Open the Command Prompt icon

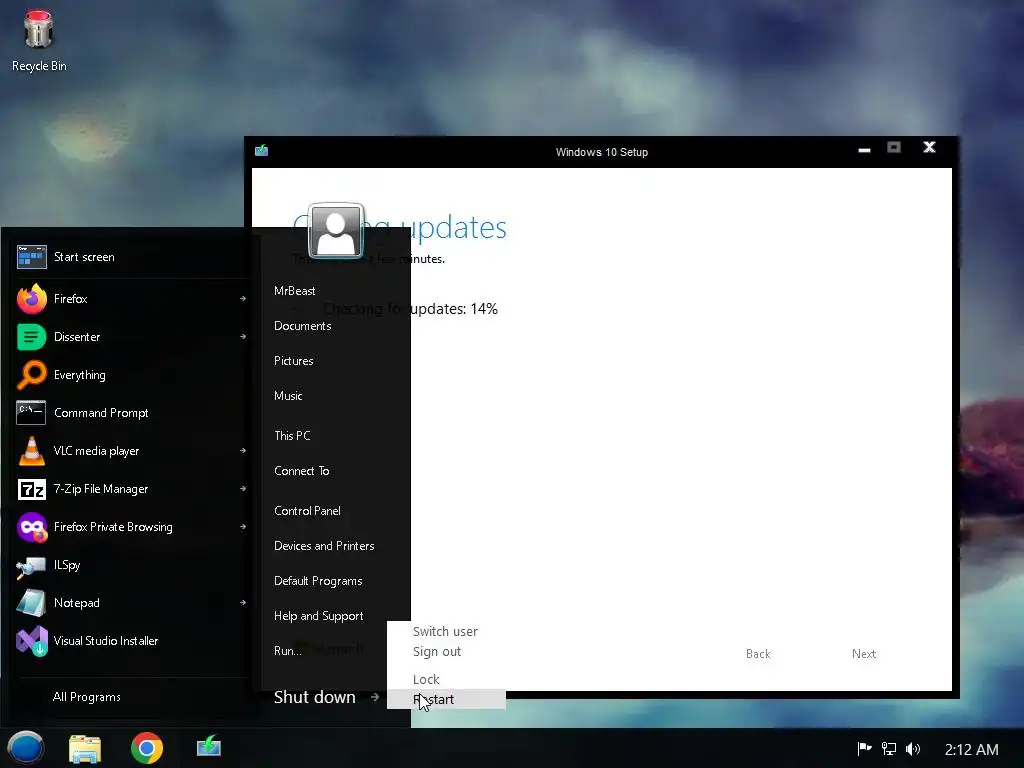31,413
